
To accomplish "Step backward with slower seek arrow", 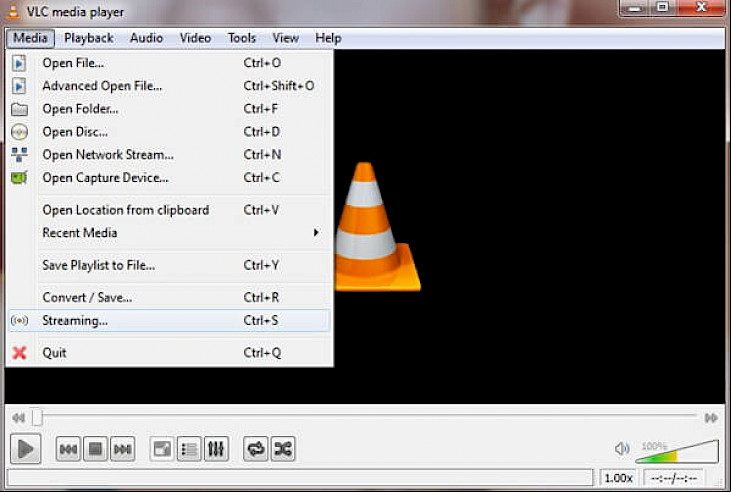I will 19,417.
